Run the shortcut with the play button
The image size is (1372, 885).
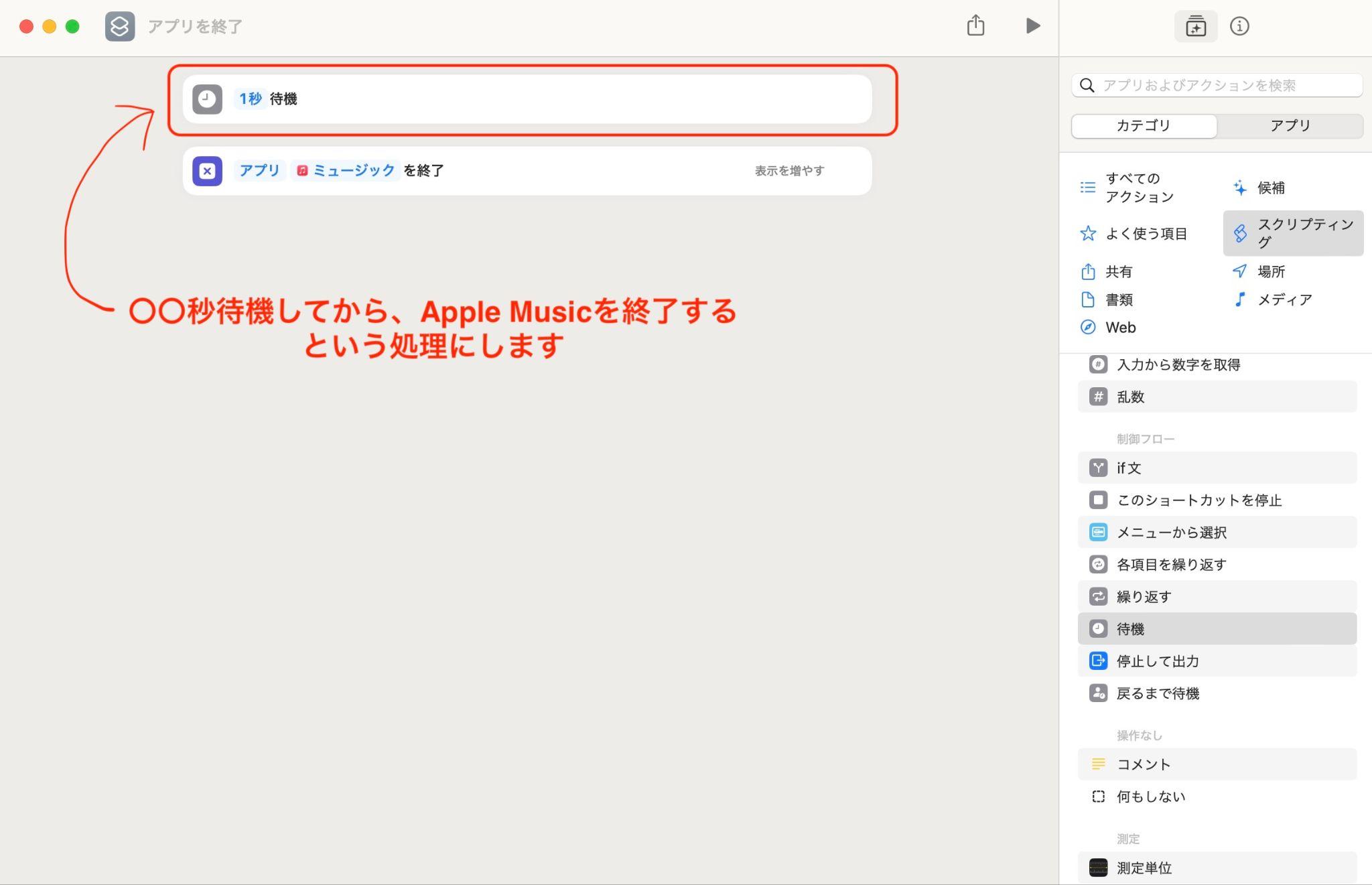1032,26
